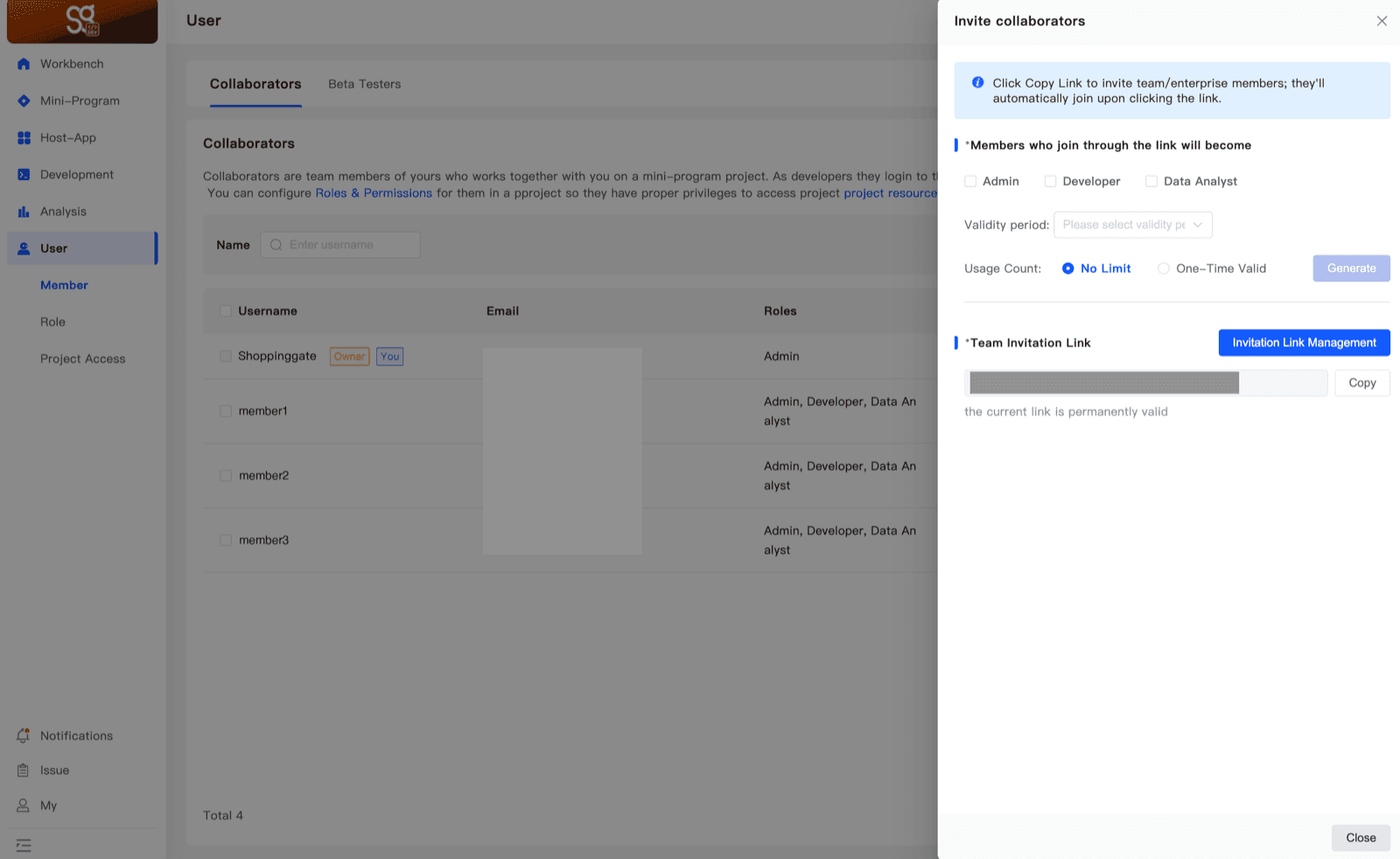This screenshot has height=859, width=1400.
Task: Open the Validity period dropdown
Action: coord(1133,225)
